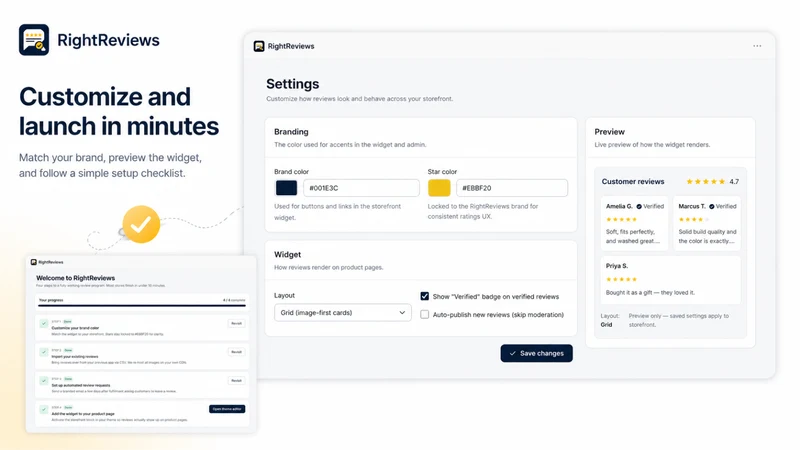Click Revisit for automated review requests

point(236,381)
